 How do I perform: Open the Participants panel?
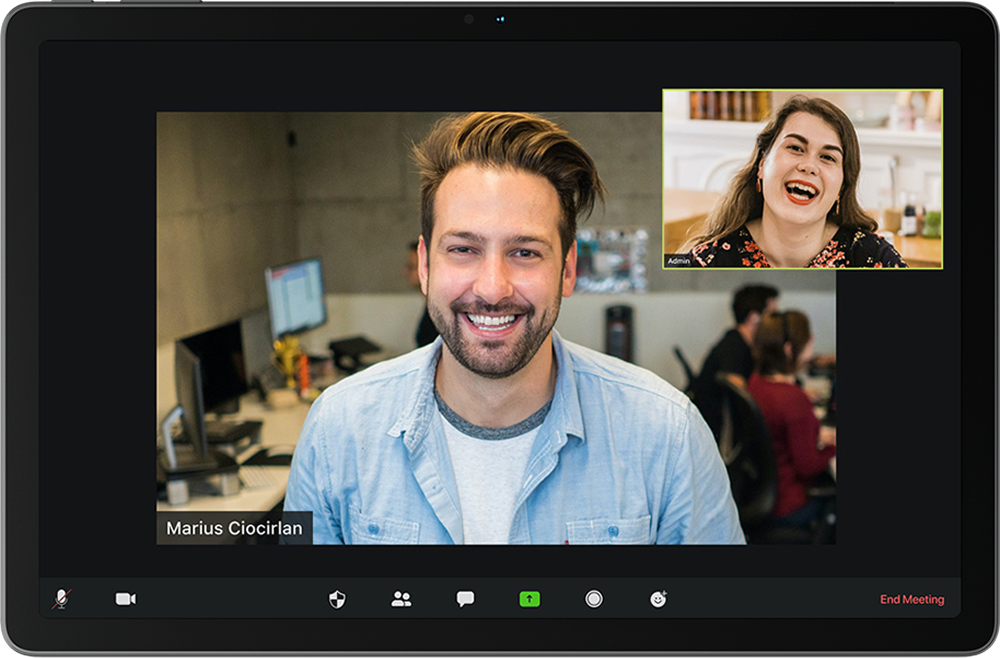tap(401, 599)
